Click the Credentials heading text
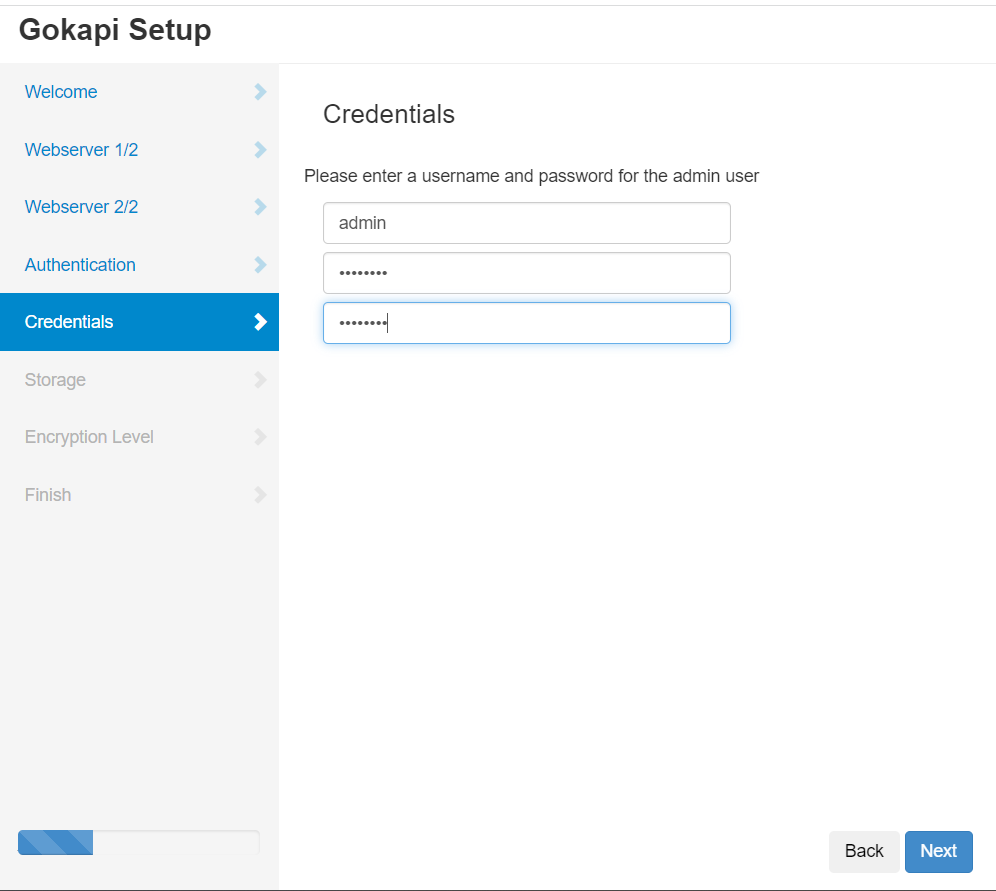The image size is (996, 891). (x=389, y=114)
